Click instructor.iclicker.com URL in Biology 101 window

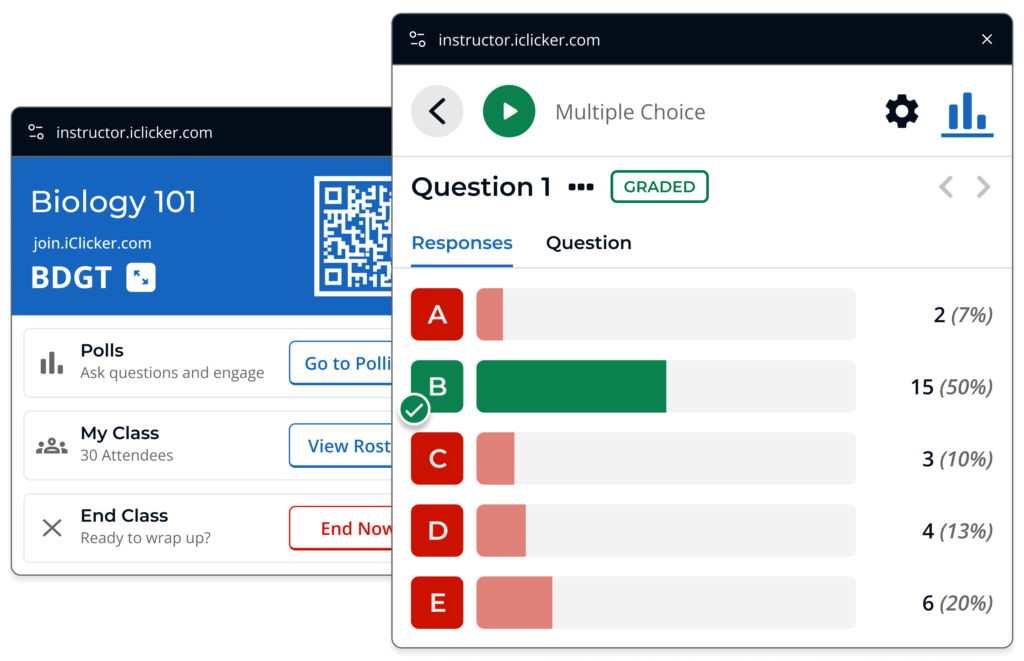click(x=135, y=133)
